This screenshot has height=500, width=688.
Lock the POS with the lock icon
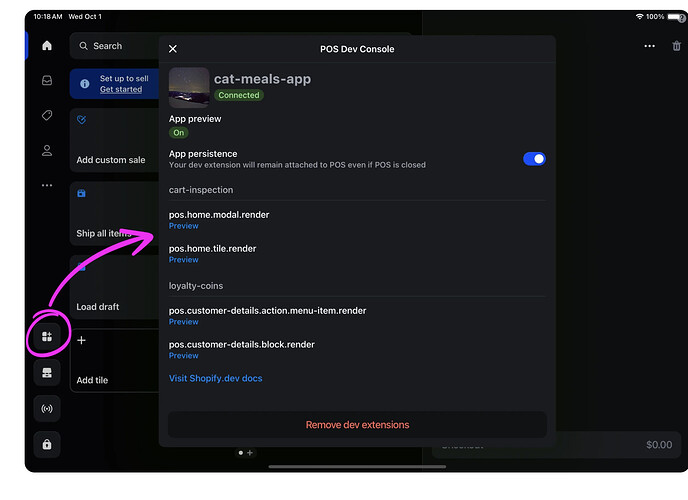tap(47, 445)
